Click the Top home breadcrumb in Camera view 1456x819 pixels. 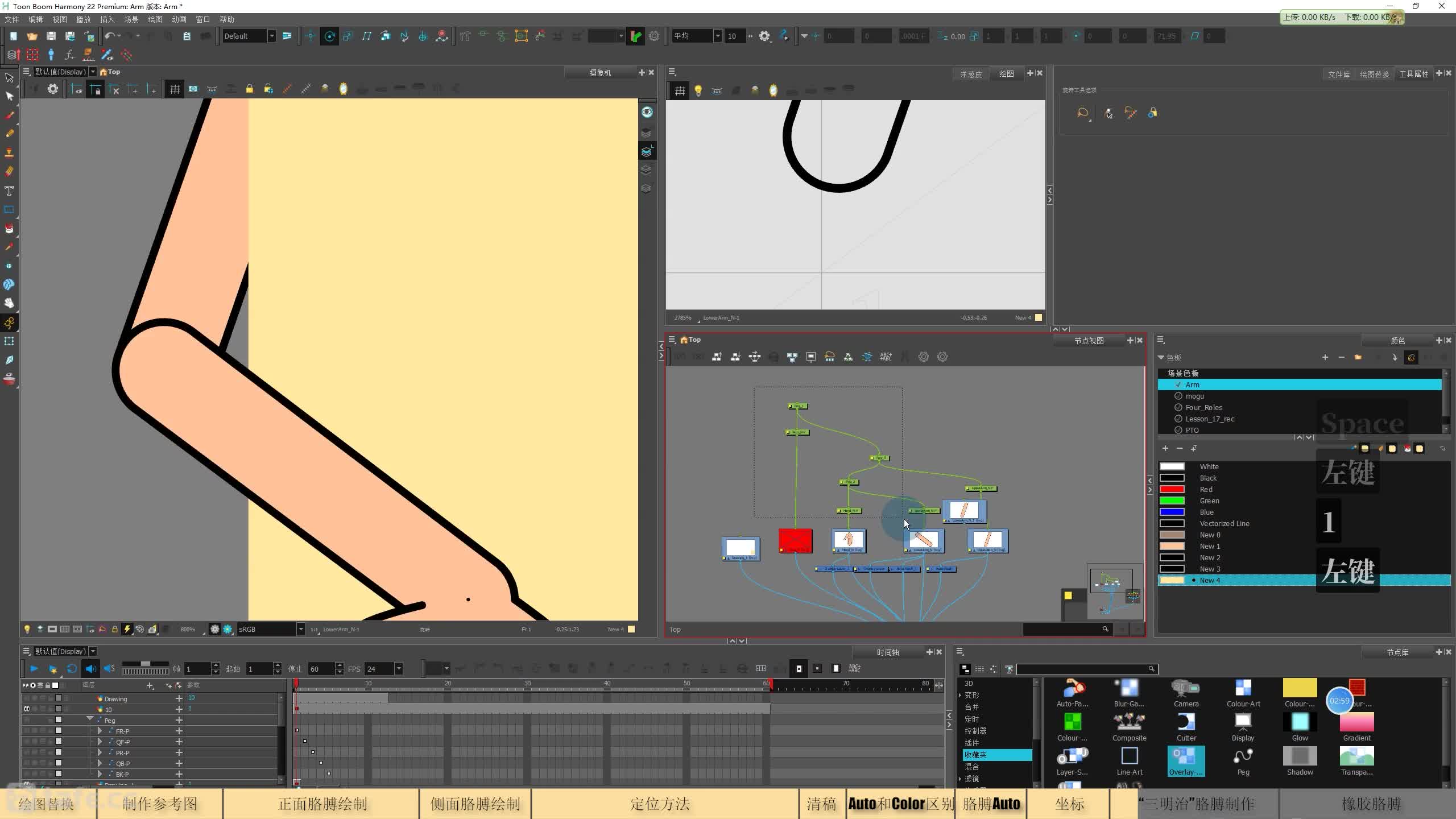pos(110,72)
